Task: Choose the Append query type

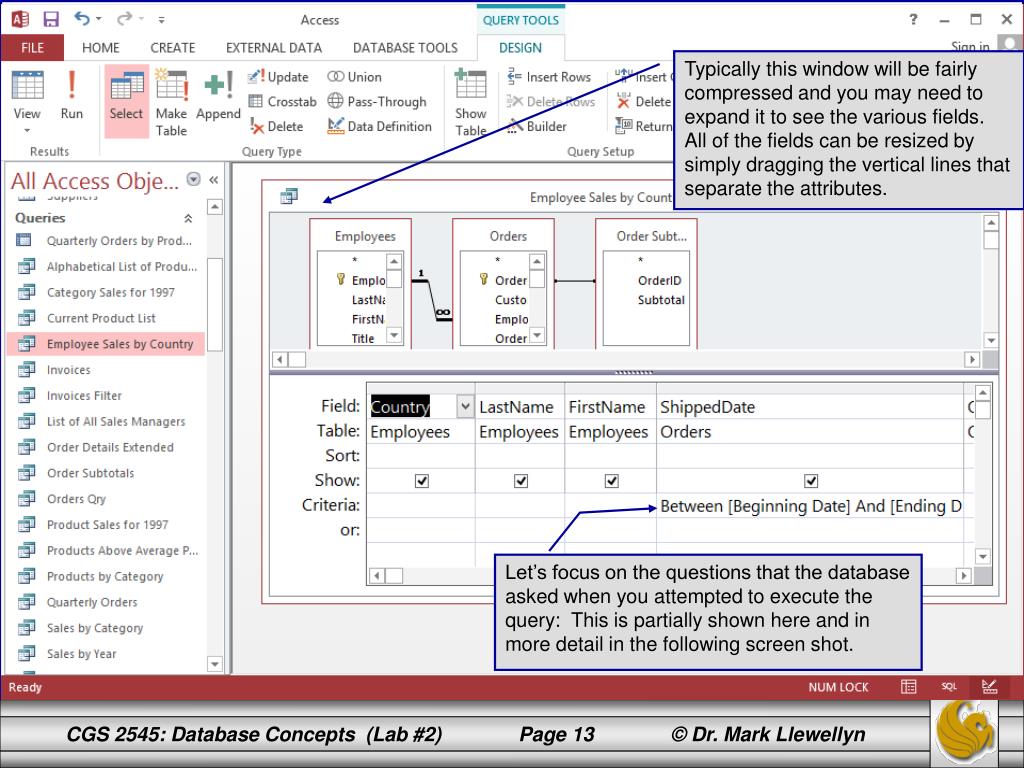Action: [218, 96]
